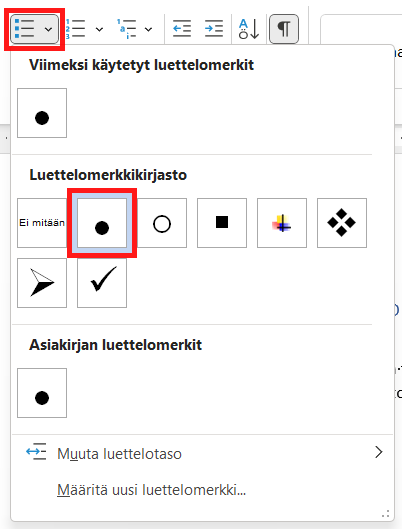402x529 pixels.
Task: Choose the checkmark bullet style
Action: point(102,283)
